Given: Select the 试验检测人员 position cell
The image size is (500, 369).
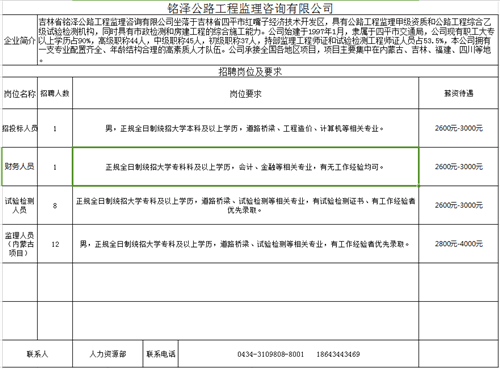Looking at the screenshot, I should [20, 205].
